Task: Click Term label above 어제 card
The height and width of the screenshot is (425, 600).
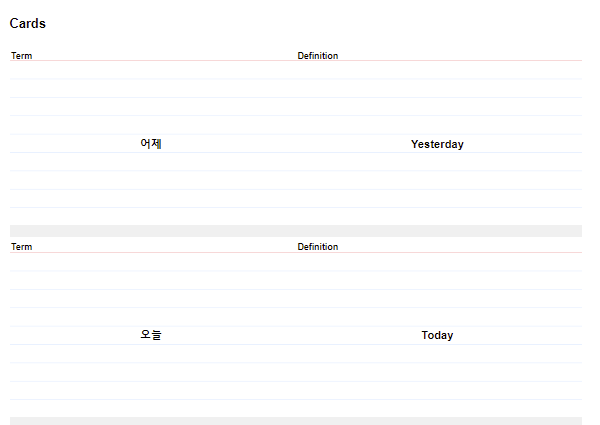Action: coord(21,56)
